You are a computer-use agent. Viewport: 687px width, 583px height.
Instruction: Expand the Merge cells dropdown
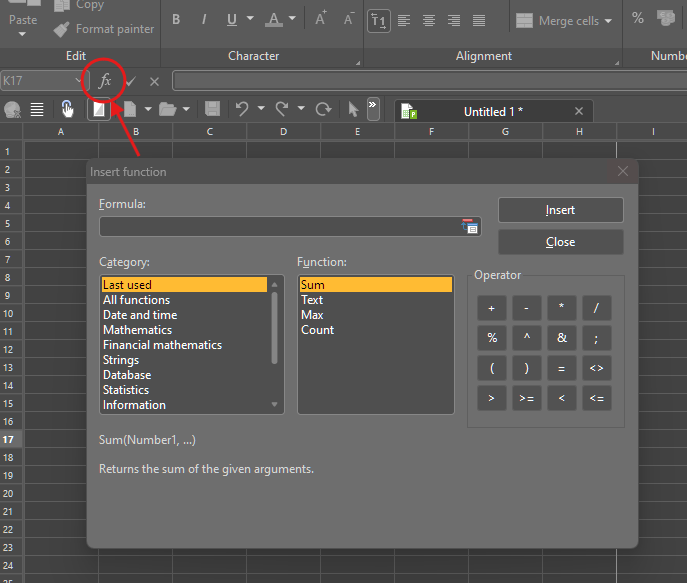[608, 21]
